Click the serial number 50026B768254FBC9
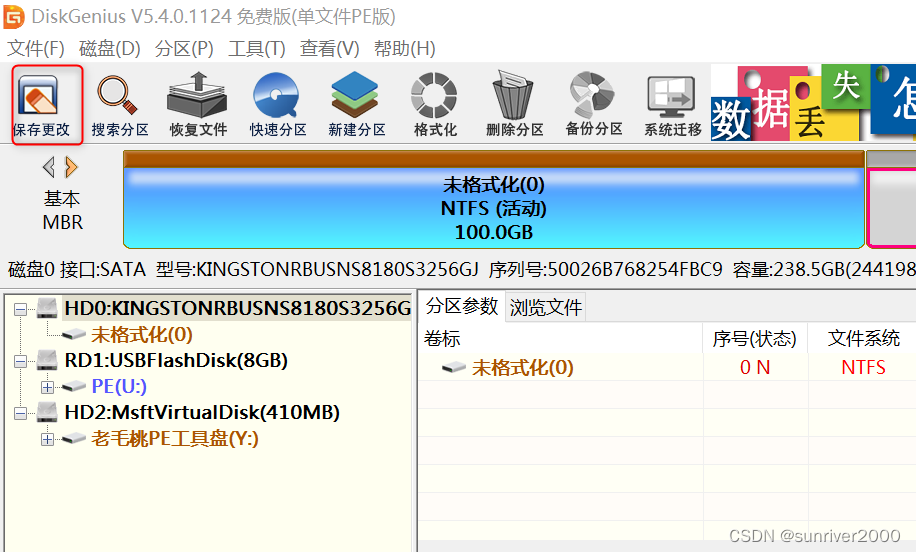This screenshot has height=552, width=916. point(635,269)
